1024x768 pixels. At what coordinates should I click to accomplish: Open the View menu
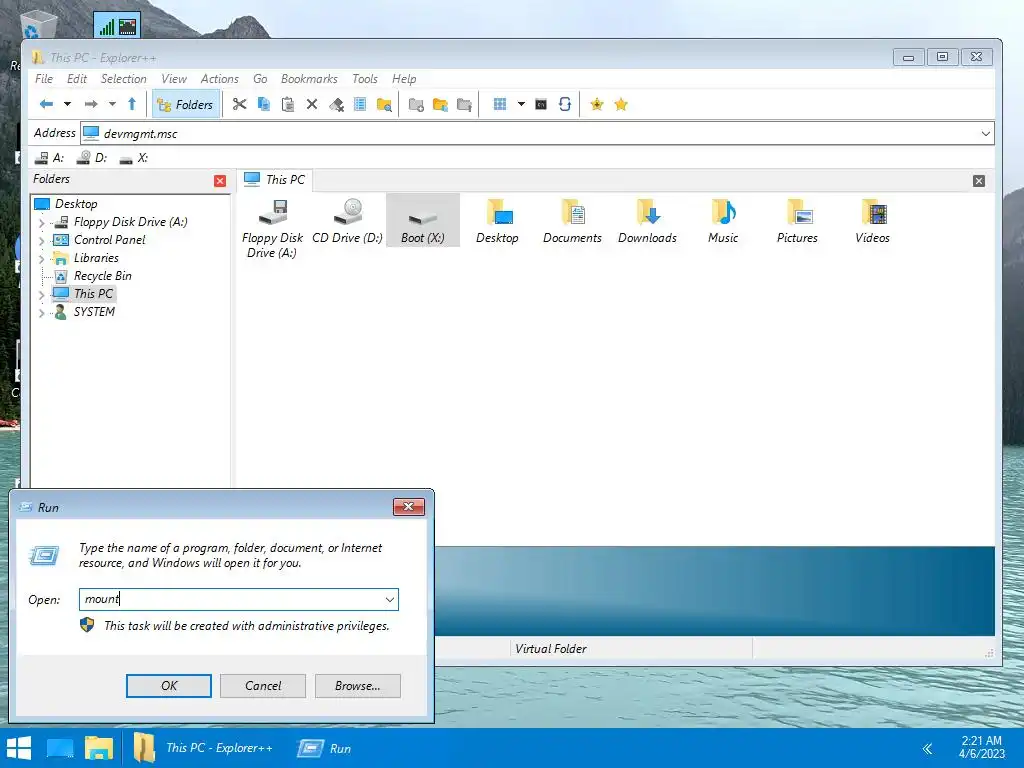click(x=174, y=79)
